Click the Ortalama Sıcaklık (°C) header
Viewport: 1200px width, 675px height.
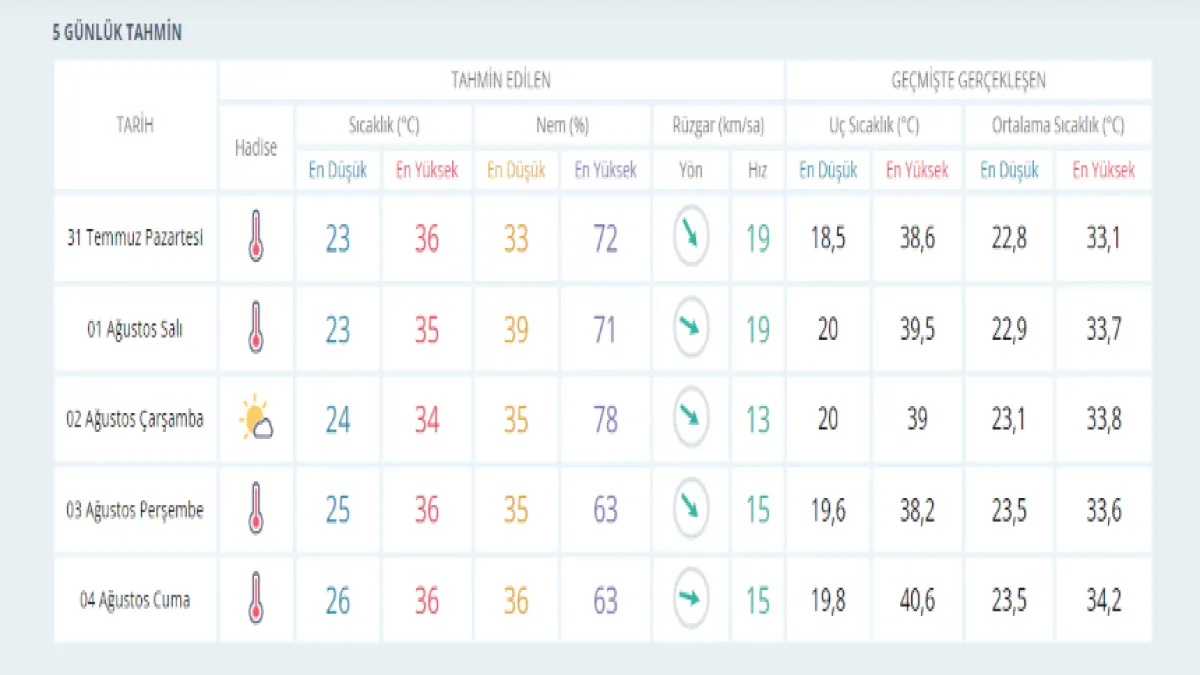pos(1057,126)
